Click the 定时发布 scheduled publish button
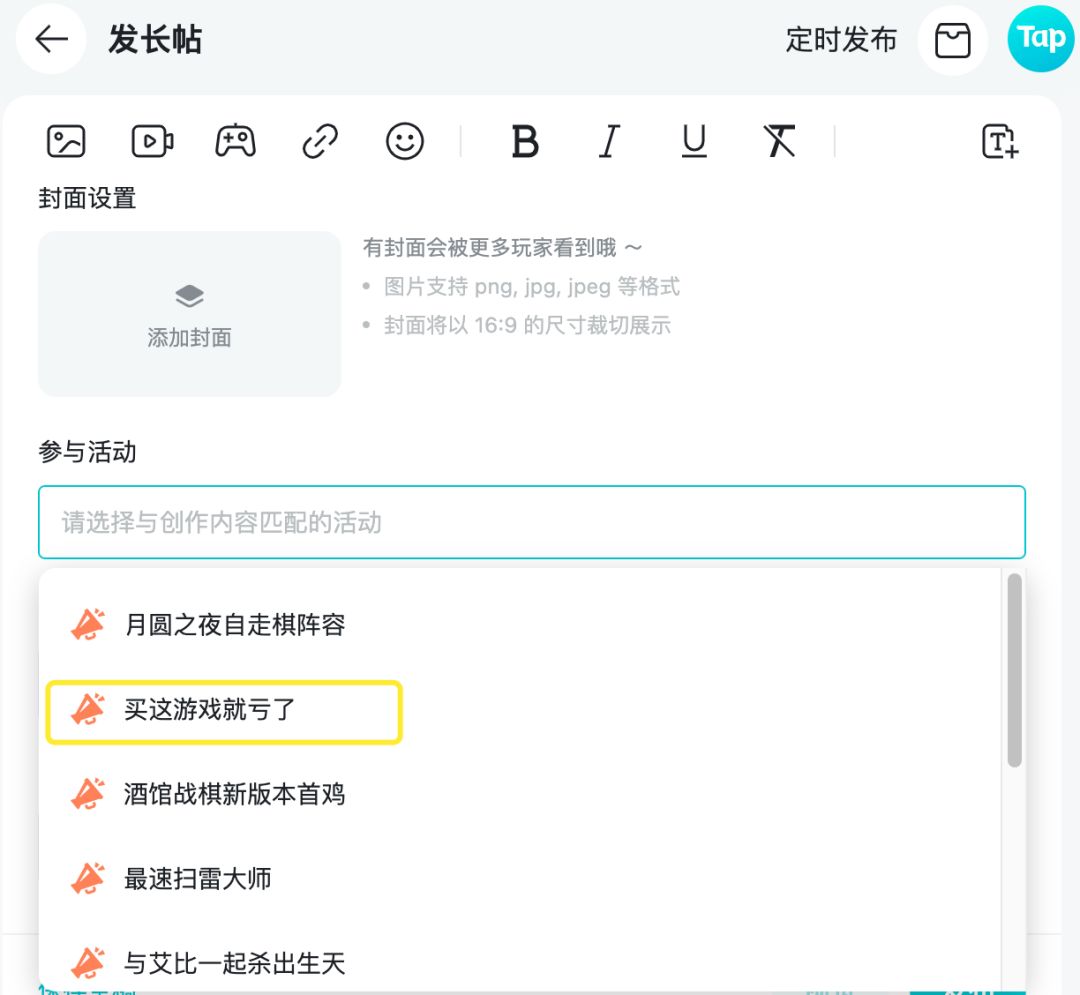Image resolution: width=1080 pixels, height=995 pixels. coord(841,40)
